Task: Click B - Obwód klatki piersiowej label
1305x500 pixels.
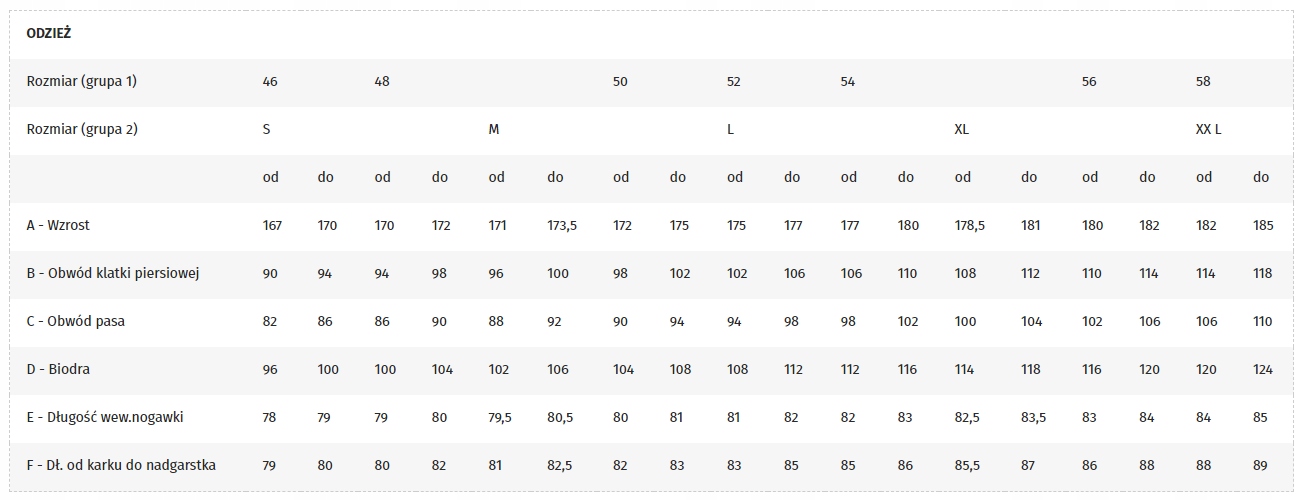Action: click(x=113, y=273)
